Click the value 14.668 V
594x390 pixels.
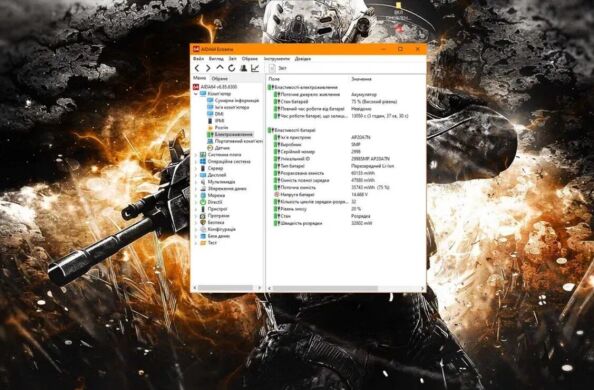(x=360, y=194)
